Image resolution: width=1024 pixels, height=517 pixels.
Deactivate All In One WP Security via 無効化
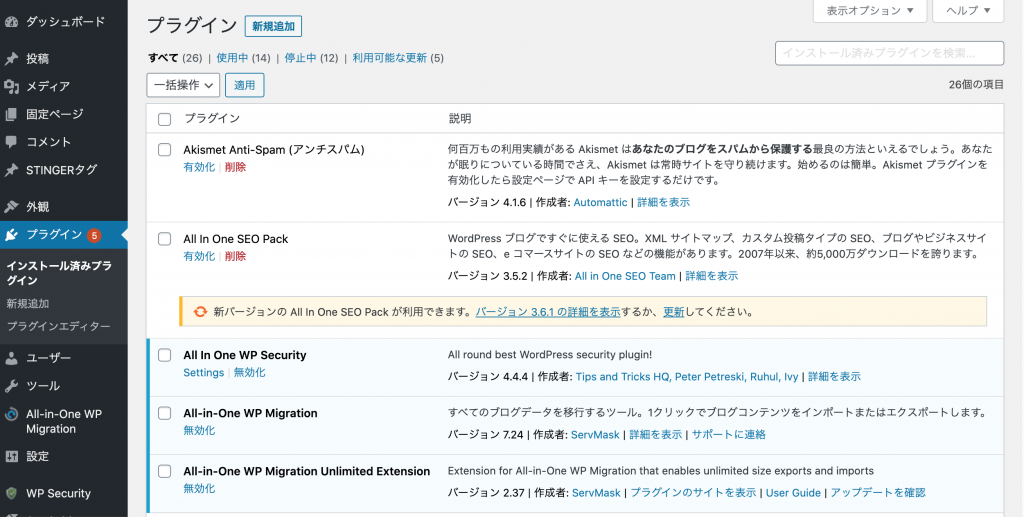coord(249,373)
